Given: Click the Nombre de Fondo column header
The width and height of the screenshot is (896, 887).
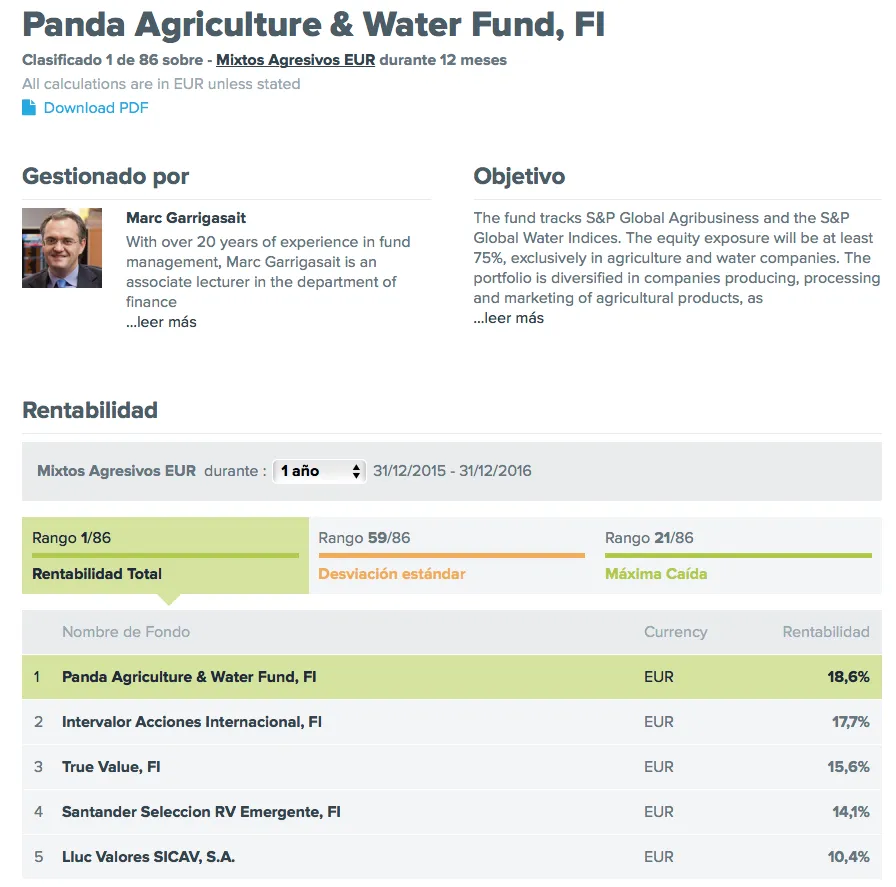Looking at the screenshot, I should tap(126, 632).
